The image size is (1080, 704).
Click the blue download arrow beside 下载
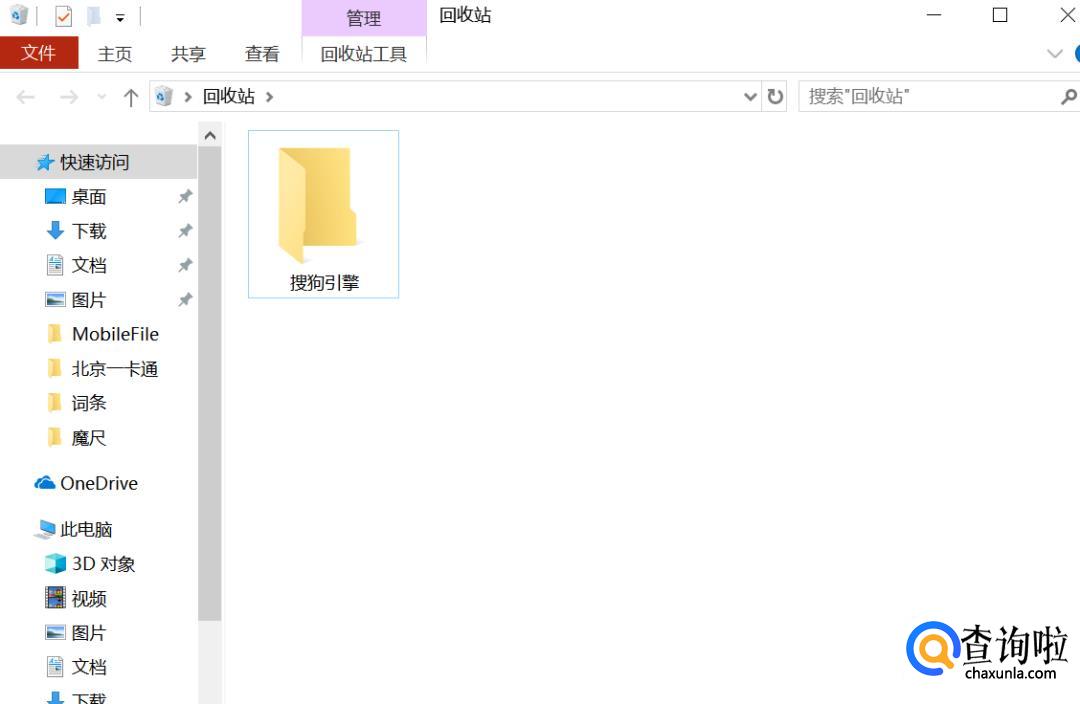[55, 231]
